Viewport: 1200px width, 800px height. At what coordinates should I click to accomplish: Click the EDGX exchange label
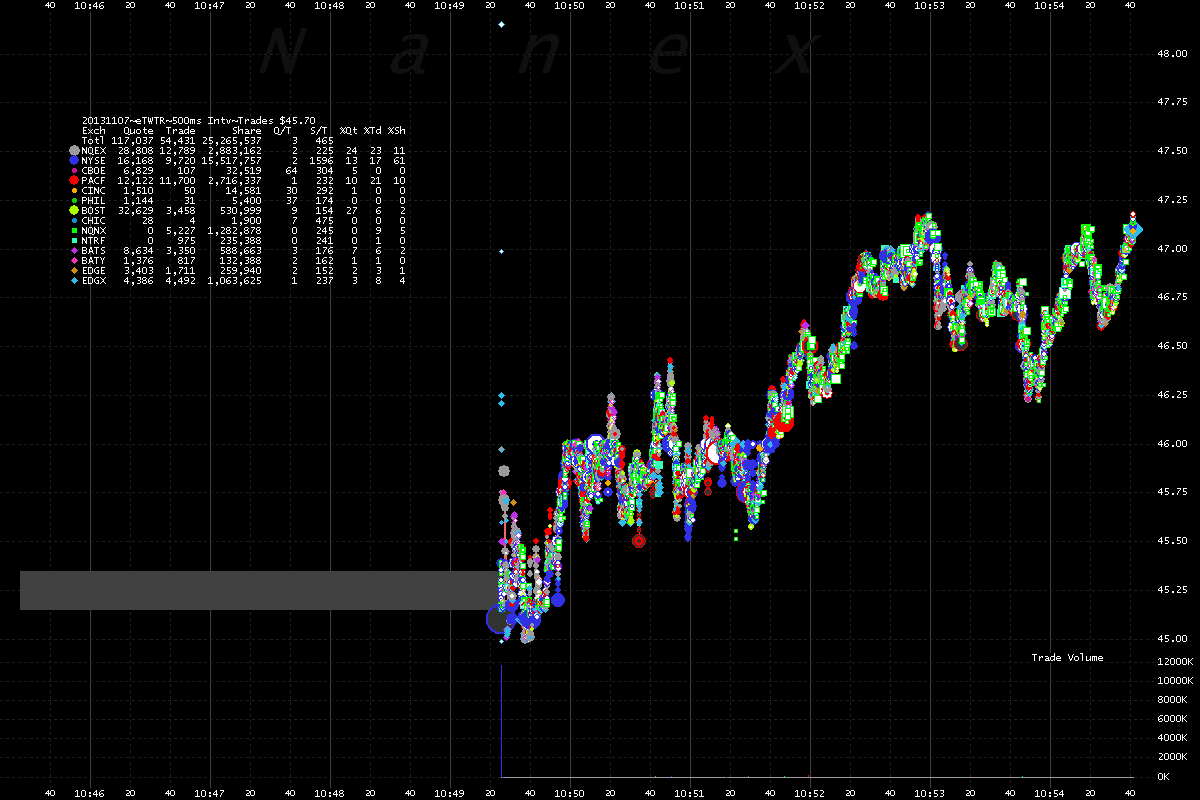[x=94, y=280]
